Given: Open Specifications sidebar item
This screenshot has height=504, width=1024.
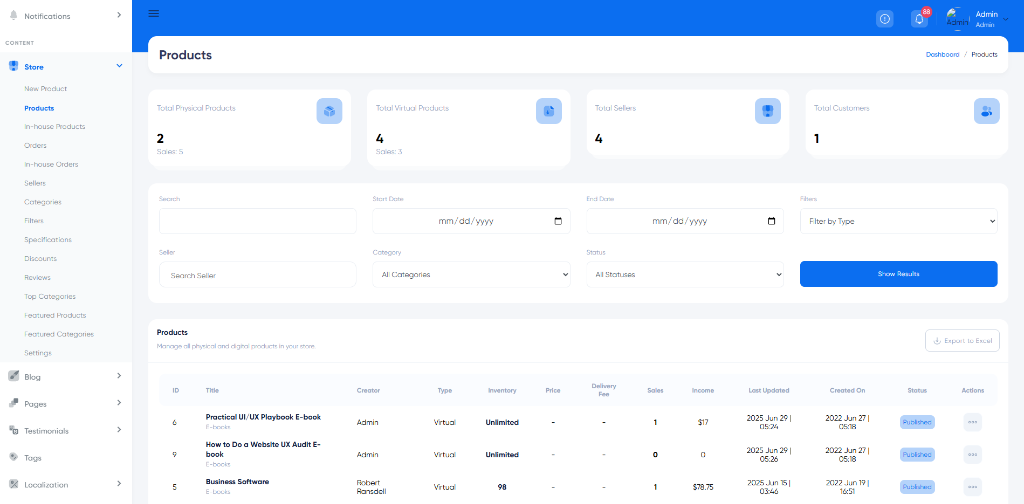Looking at the screenshot, I should [x=48, y=240].
